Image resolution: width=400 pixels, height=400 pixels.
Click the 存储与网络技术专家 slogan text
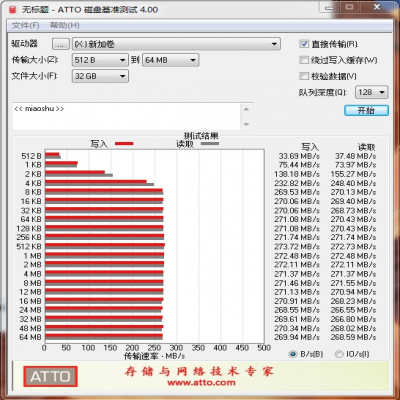click(199, 371)
